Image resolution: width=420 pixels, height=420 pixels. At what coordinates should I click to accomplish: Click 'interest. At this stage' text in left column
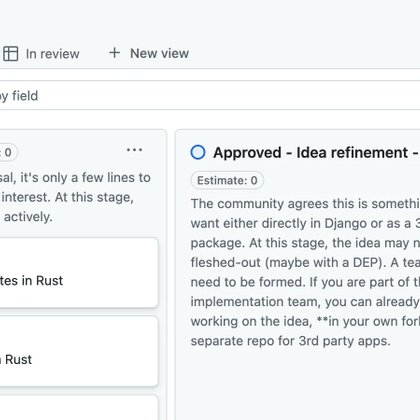[67, 197]
